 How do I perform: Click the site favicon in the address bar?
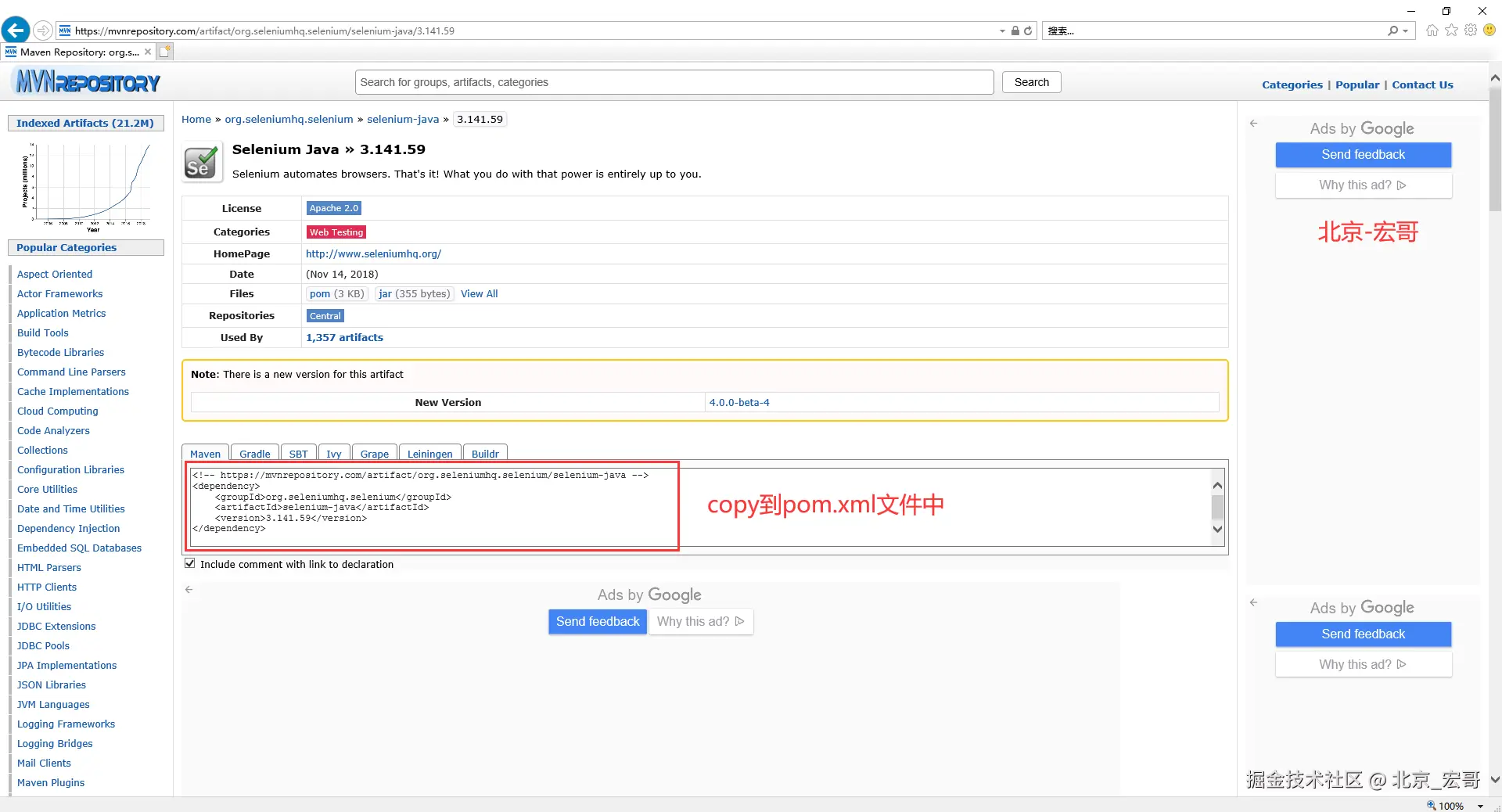(x=65, y=31)
